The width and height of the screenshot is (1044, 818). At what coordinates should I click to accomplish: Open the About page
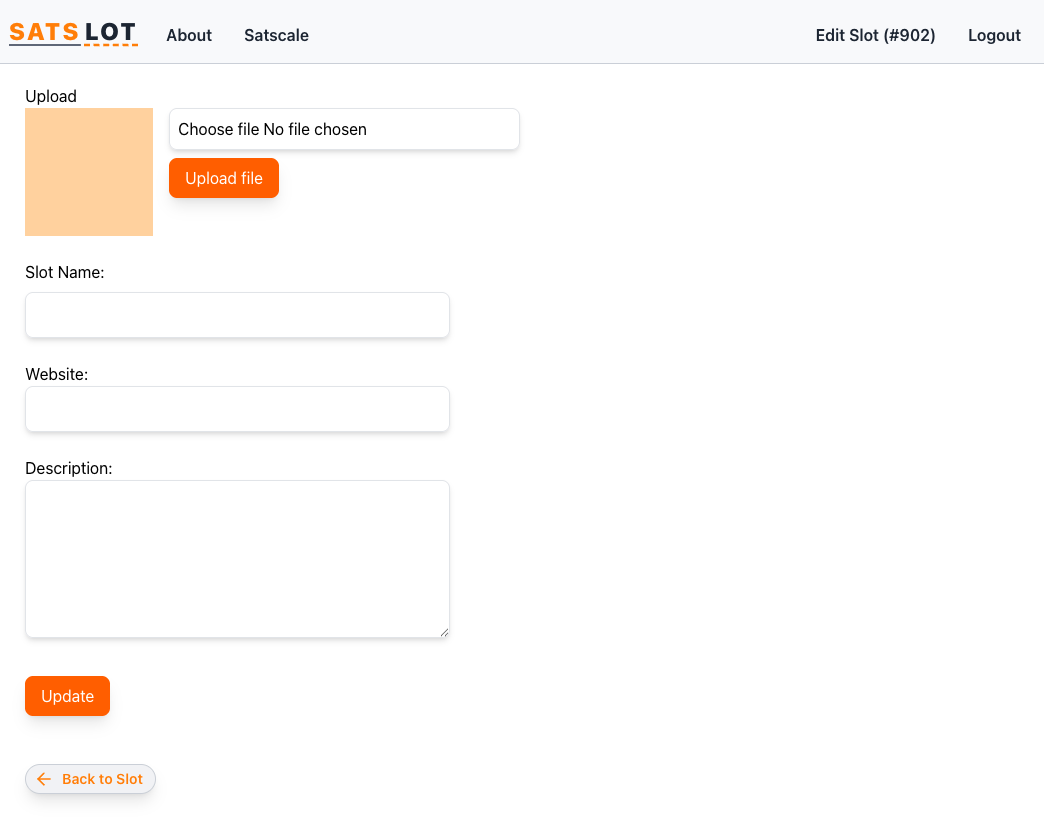(x=189, y=35)
